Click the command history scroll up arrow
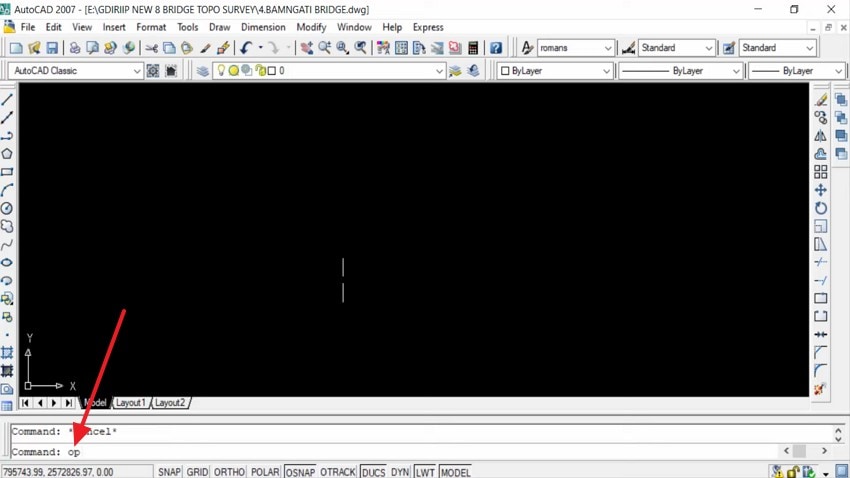This screenshot has width=850, height=478. (x=838, y=430)
